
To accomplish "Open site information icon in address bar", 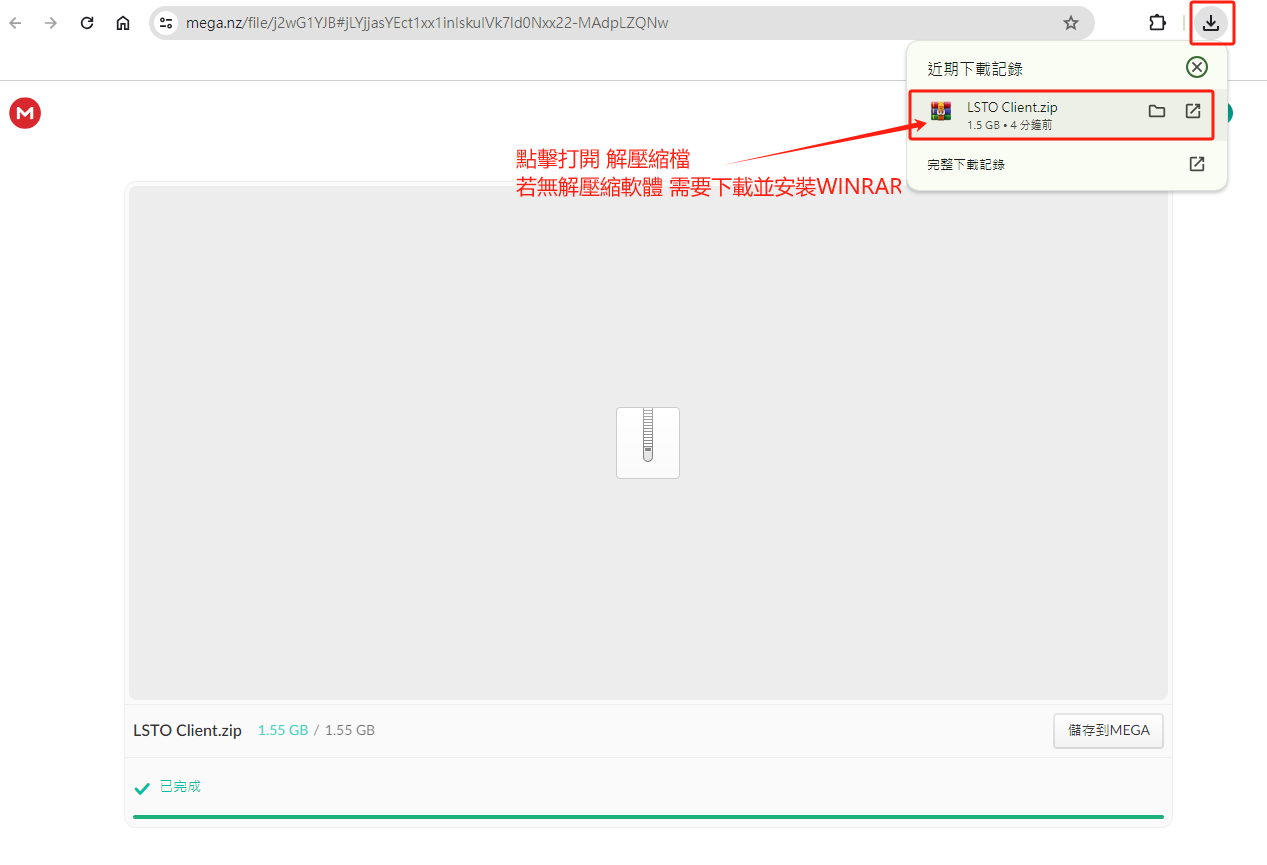I will [167, 23].
